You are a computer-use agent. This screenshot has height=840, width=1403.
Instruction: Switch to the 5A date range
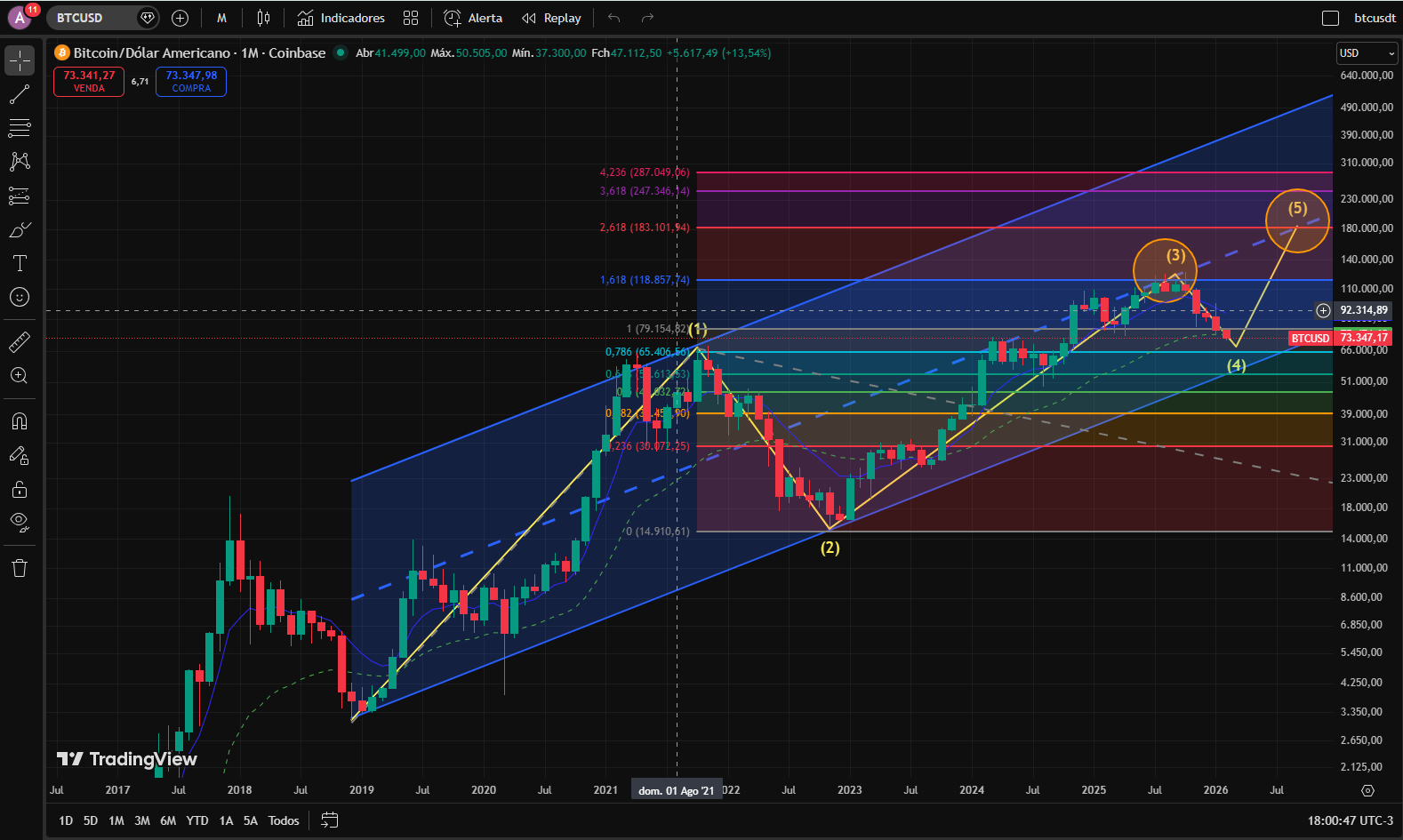pyautogui.click(x=251, y=820)
